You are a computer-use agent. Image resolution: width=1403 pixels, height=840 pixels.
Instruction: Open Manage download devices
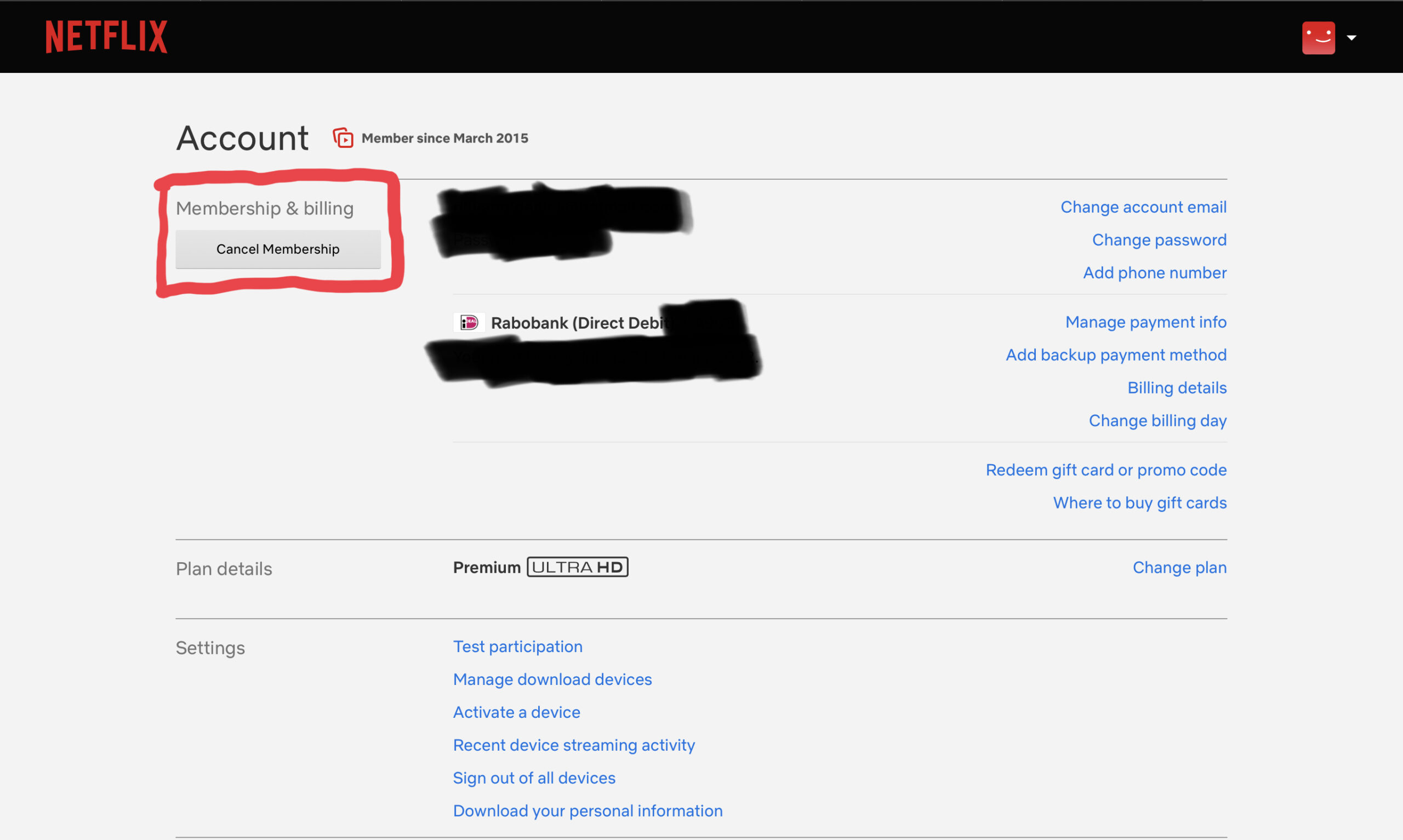pyautogui.click(x=552, y=679)
